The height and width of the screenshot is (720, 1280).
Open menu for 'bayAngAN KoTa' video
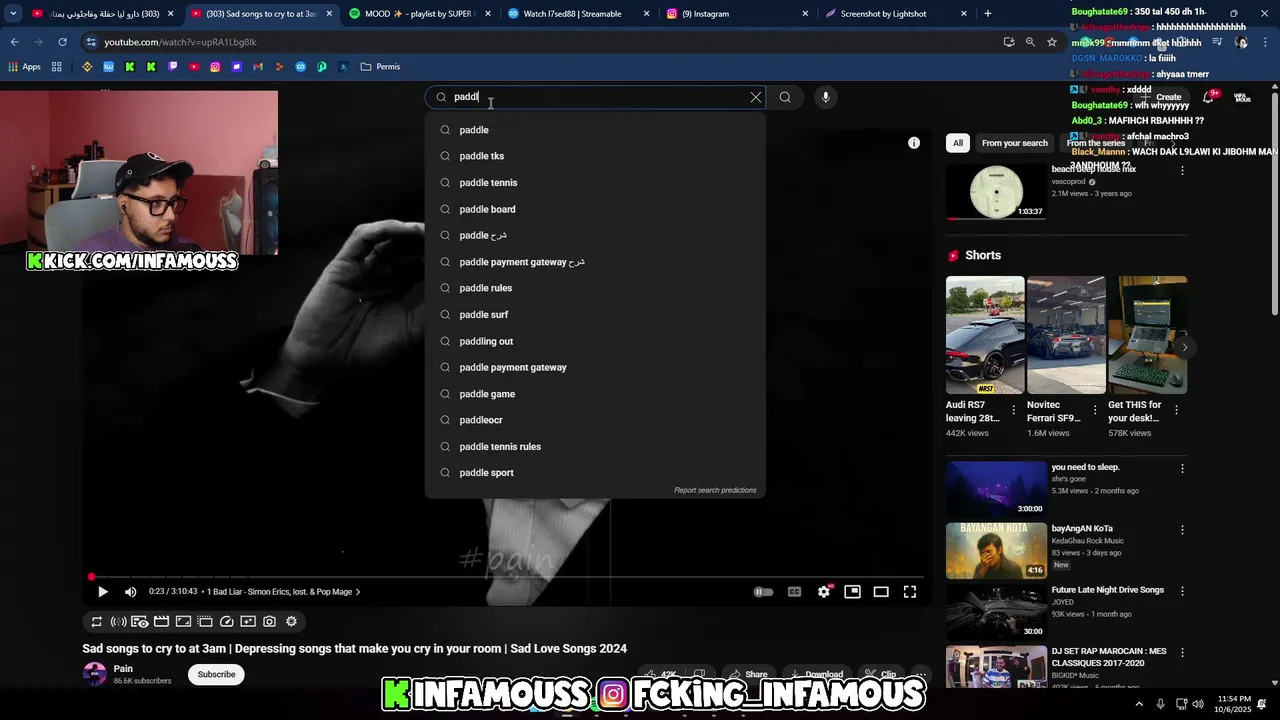pyautogui.click(x=1182, y=530)
